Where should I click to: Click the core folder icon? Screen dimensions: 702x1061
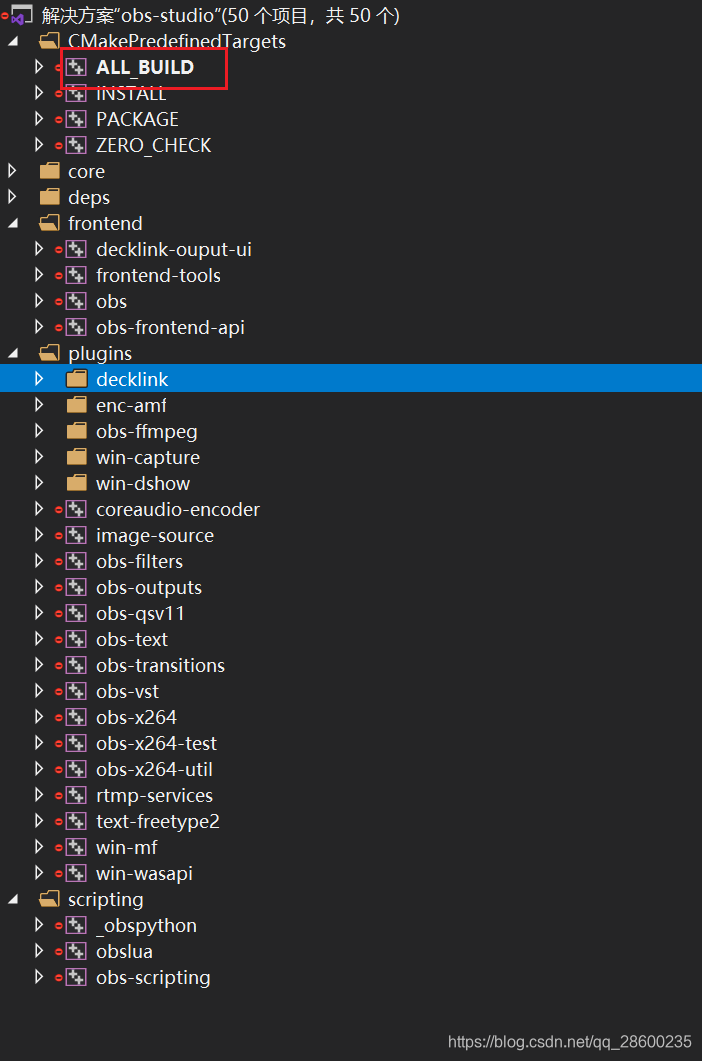[x=49, y=171]
